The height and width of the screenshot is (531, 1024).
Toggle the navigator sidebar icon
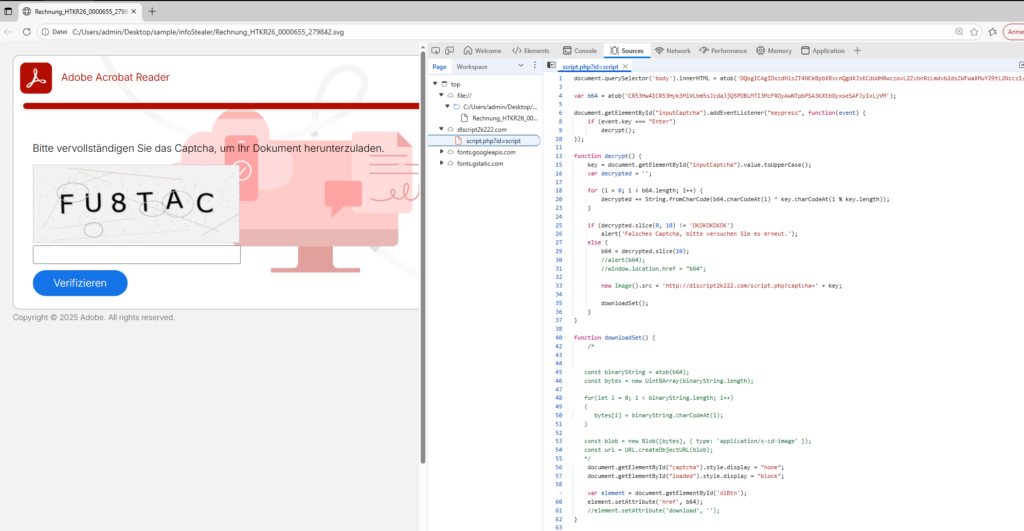[551, 66]
